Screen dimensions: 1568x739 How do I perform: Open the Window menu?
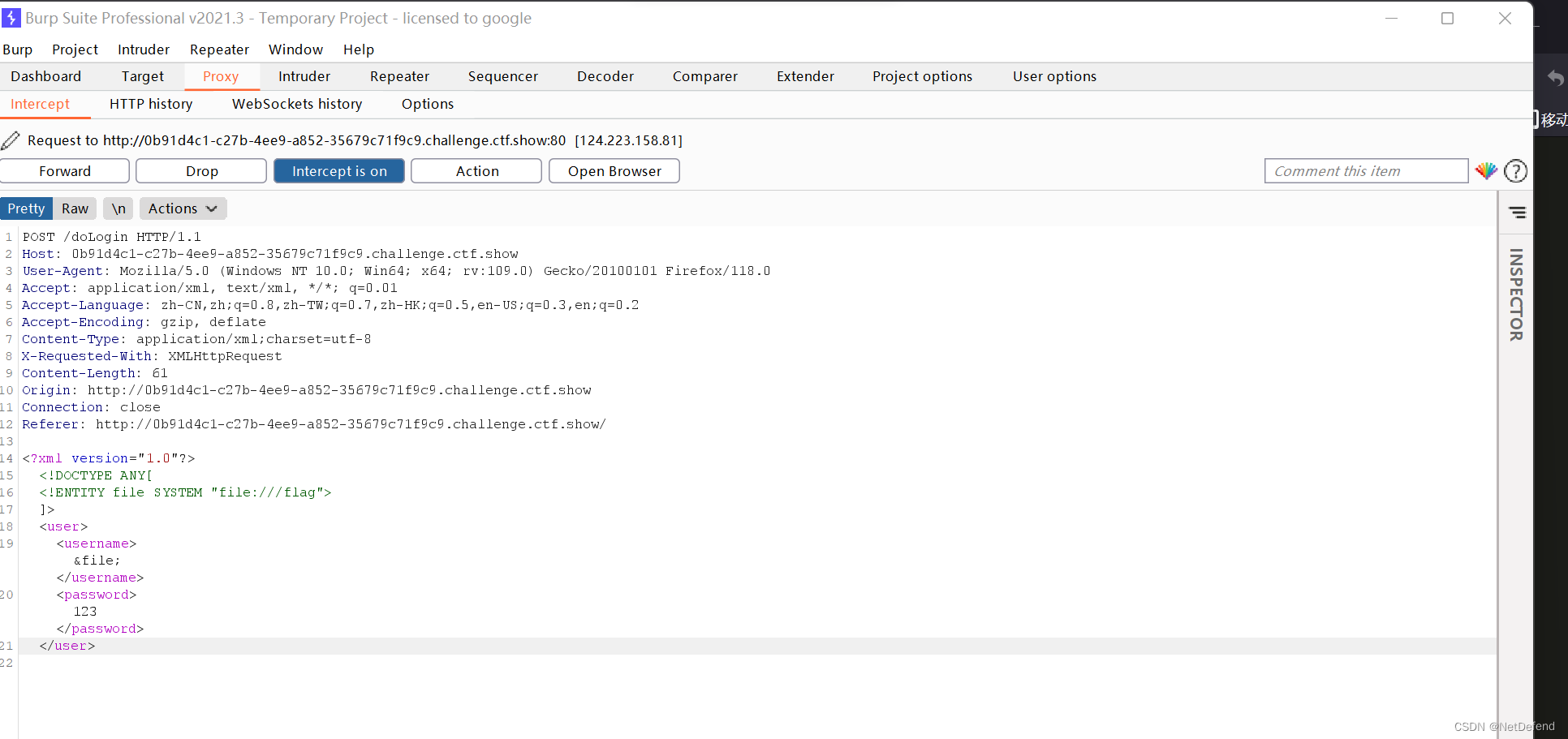pos(295,49)
